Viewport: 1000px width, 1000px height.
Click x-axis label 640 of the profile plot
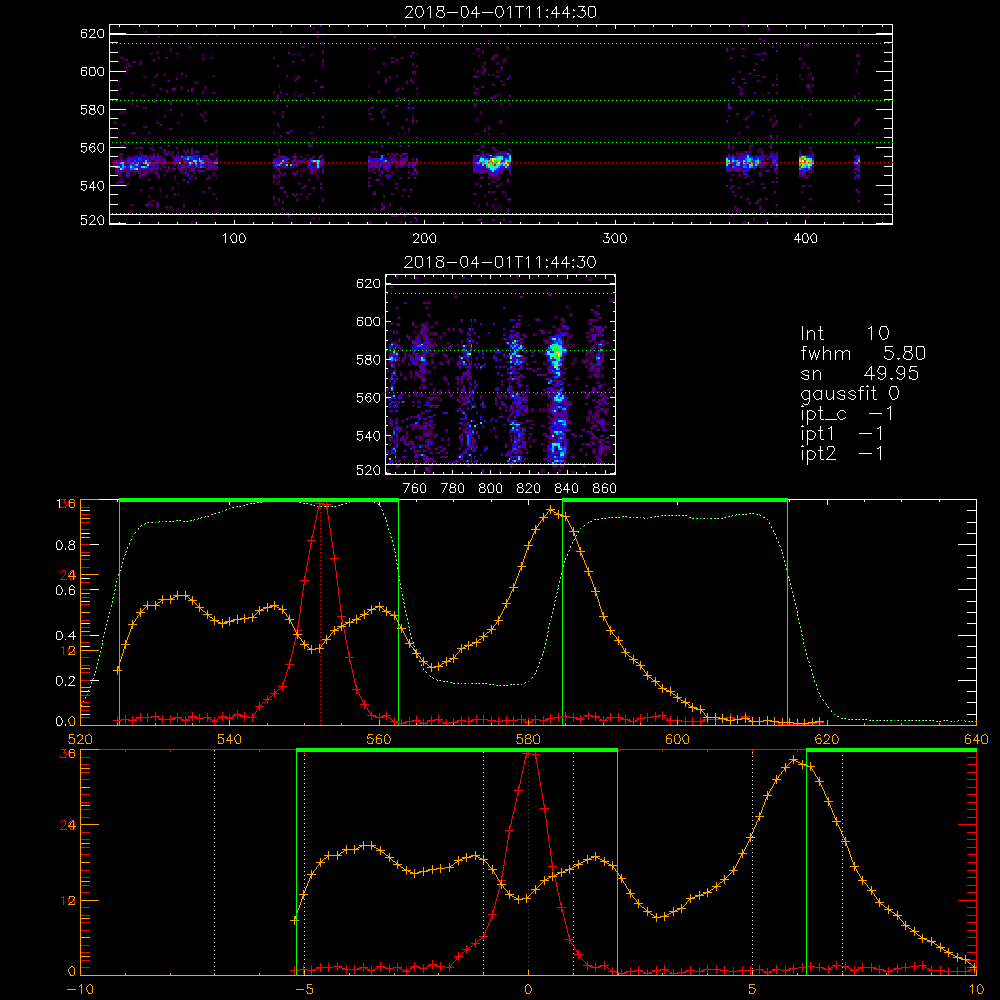point(976,740)
